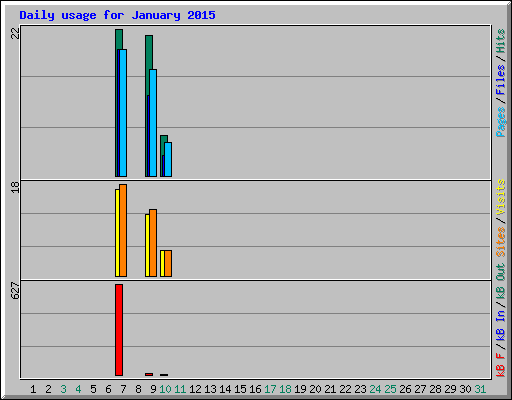The height and width of the screenshot is (400, 512).
Task: Click green day 11 on the x-axis
Action: click(x=180, y=389)
